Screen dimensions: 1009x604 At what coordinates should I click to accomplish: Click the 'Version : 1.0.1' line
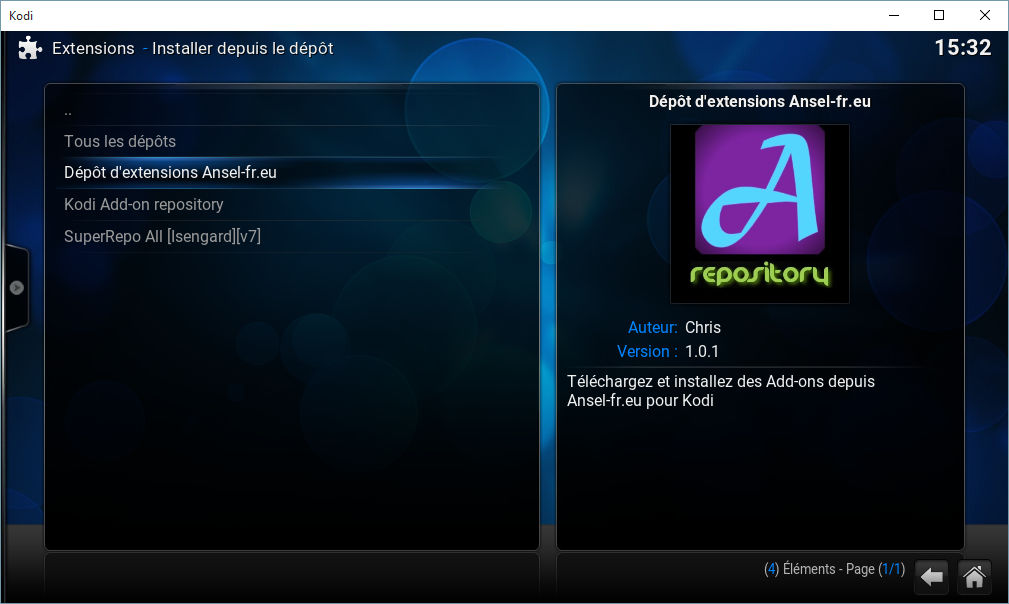[x=667, y=351]
